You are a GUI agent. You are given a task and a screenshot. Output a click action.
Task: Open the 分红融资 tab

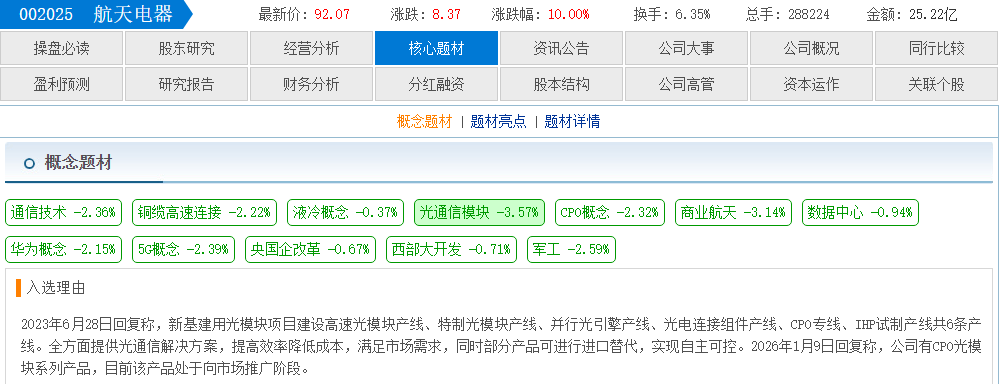tap(436, 84)
